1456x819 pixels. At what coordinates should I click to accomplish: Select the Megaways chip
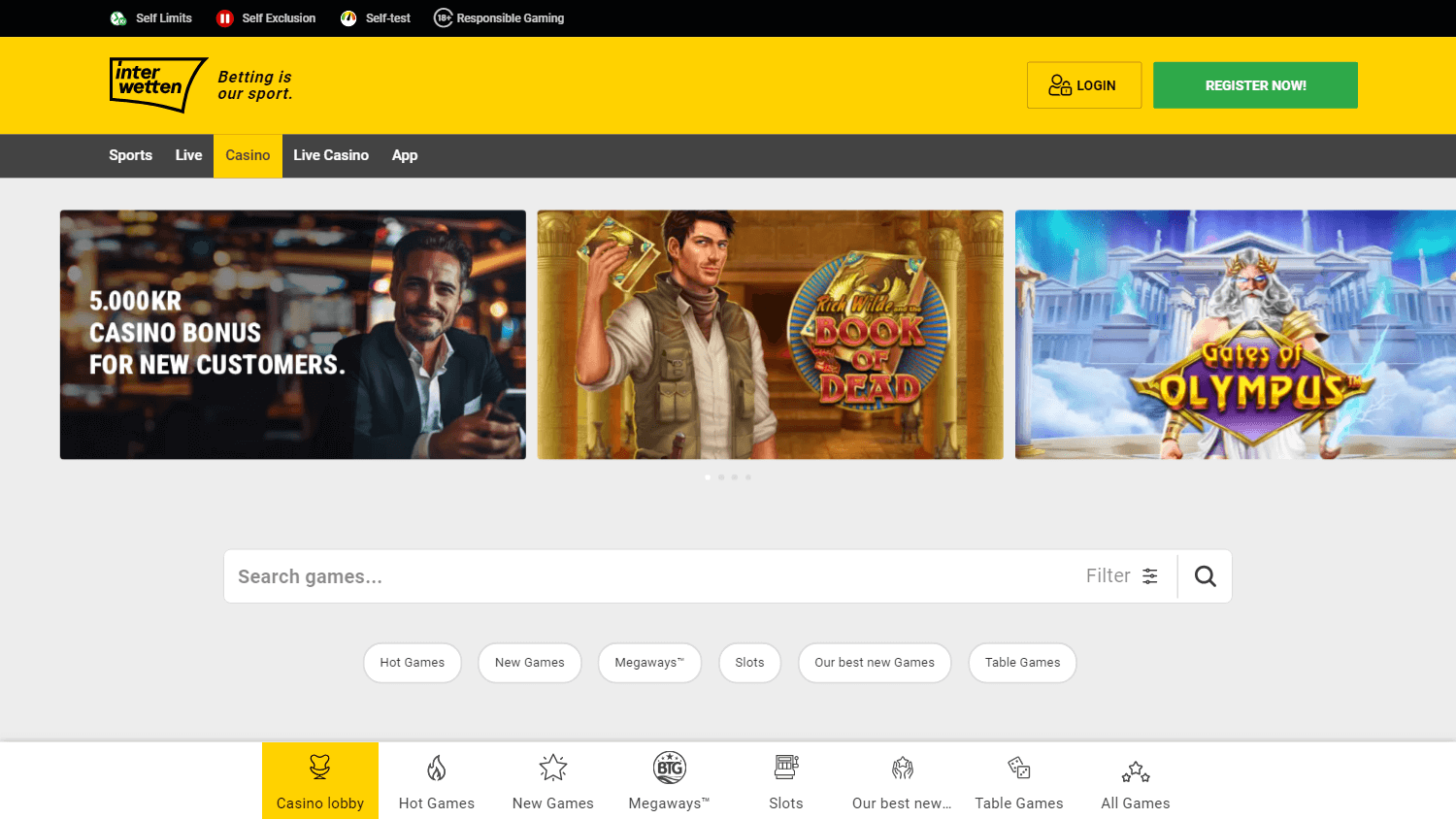pos(649,663)
